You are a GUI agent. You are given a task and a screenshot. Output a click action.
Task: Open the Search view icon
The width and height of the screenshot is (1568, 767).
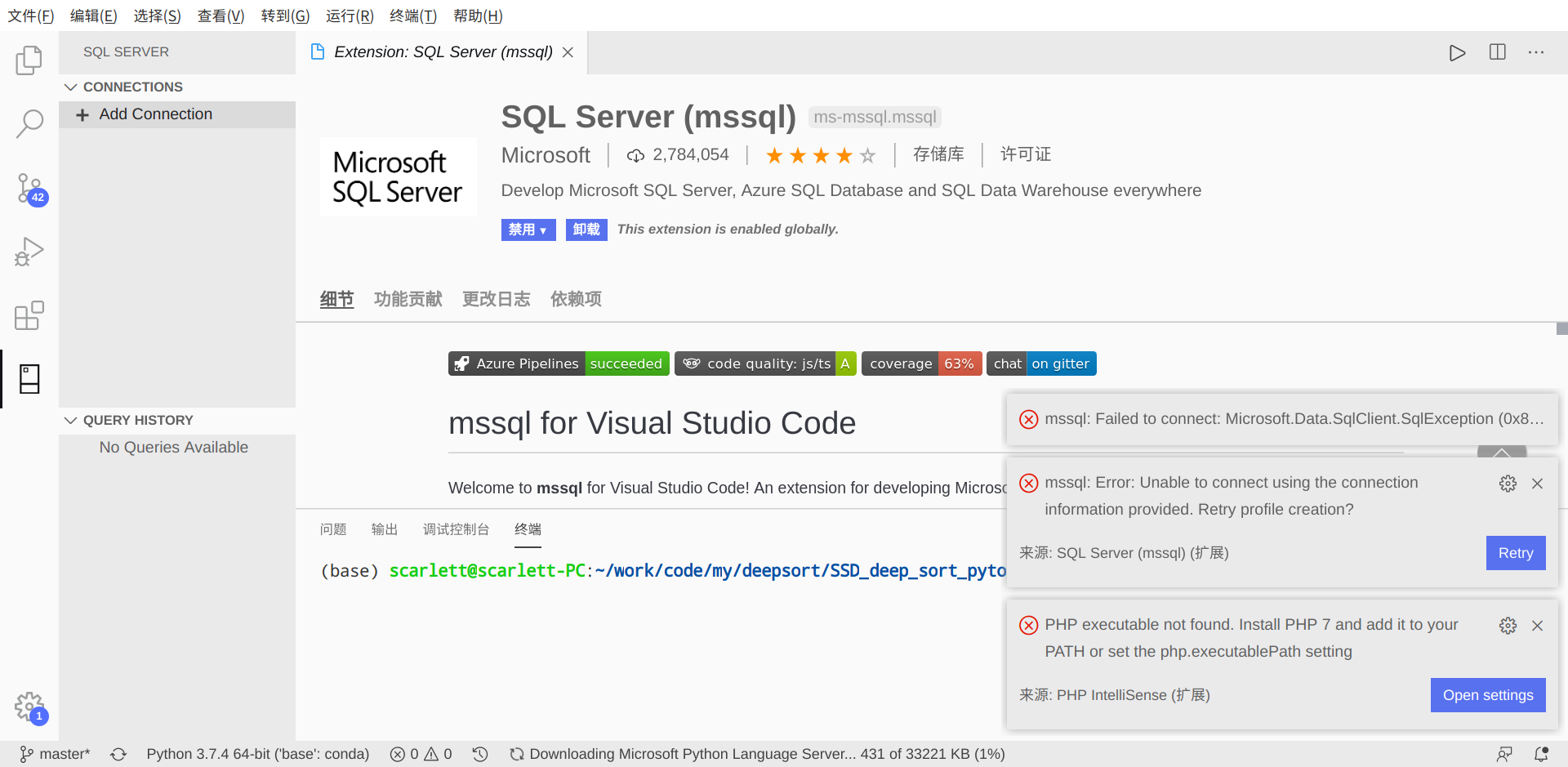click(29, 123)
